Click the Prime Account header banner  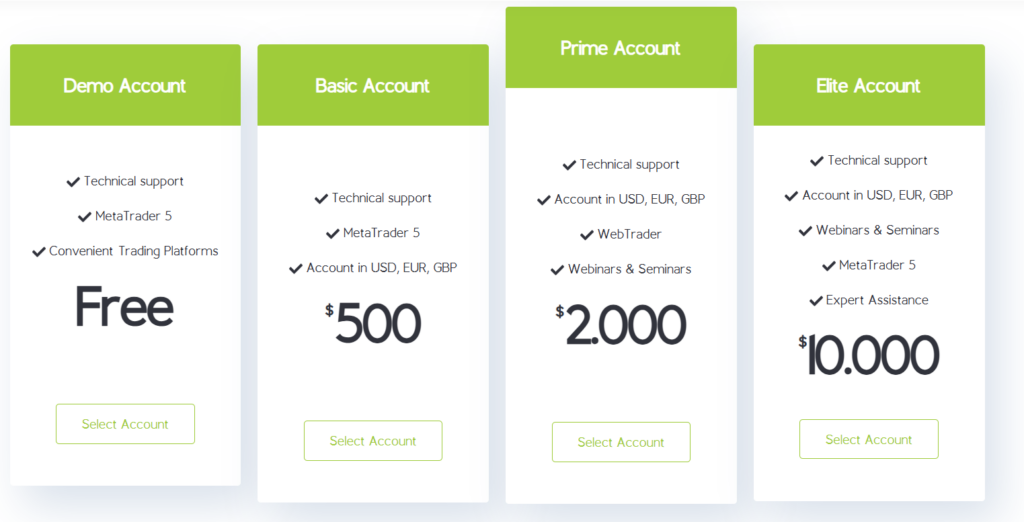(621, 48)
